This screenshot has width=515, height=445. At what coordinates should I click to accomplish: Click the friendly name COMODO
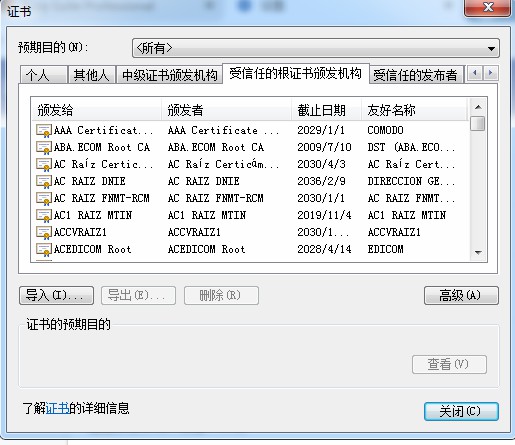pos(385,130)
